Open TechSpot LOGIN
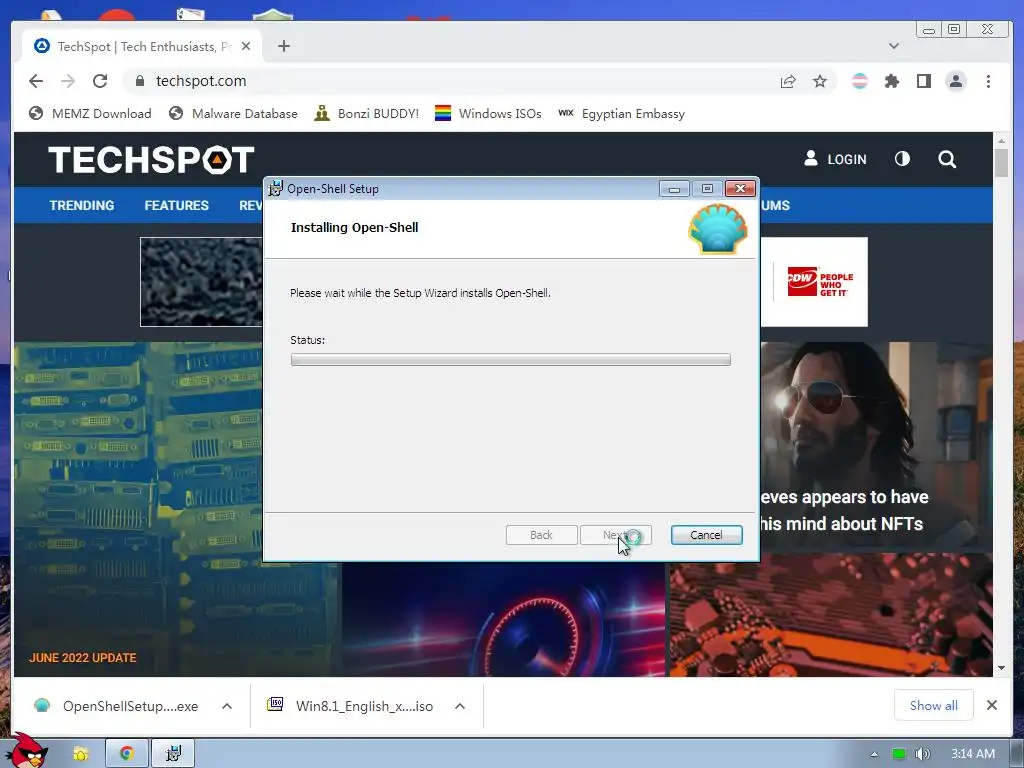This screenshot has height=768, width=1024. (835, 159)
